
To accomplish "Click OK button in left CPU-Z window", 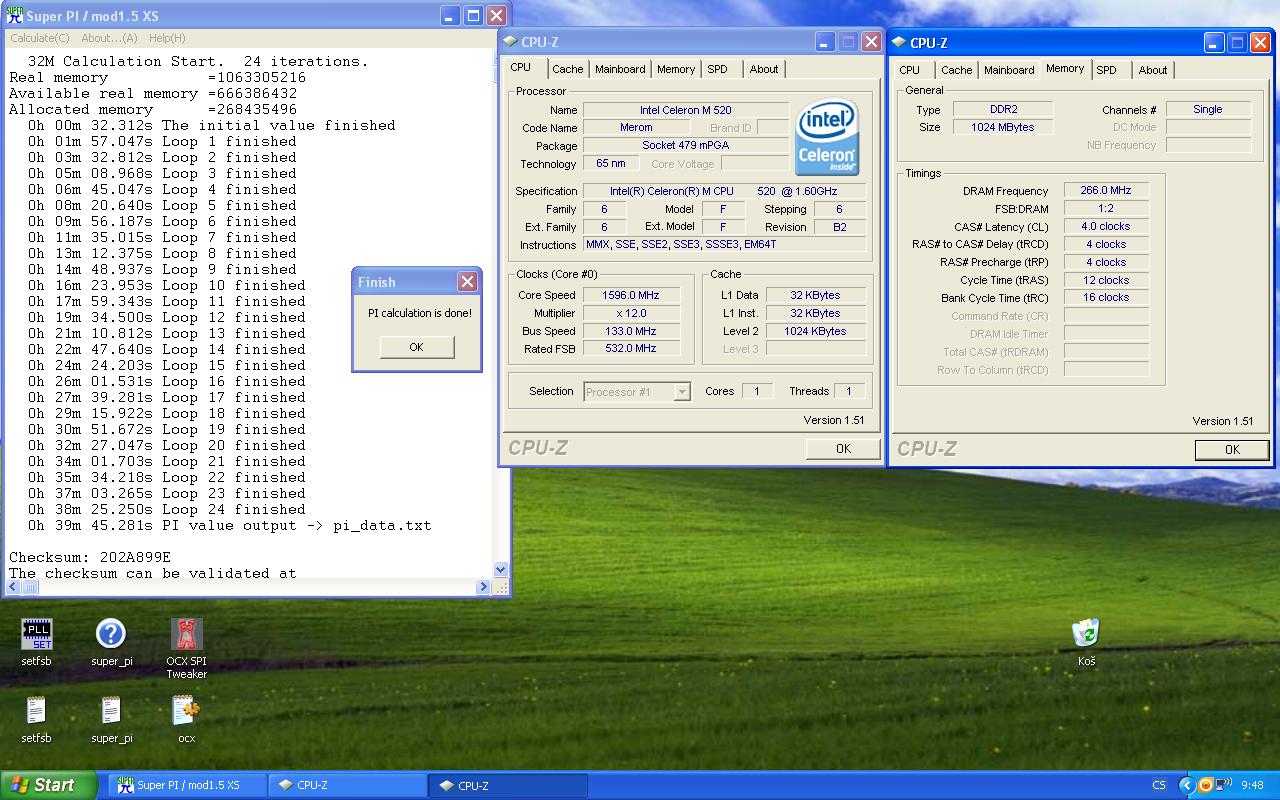I will pos(843,449).
